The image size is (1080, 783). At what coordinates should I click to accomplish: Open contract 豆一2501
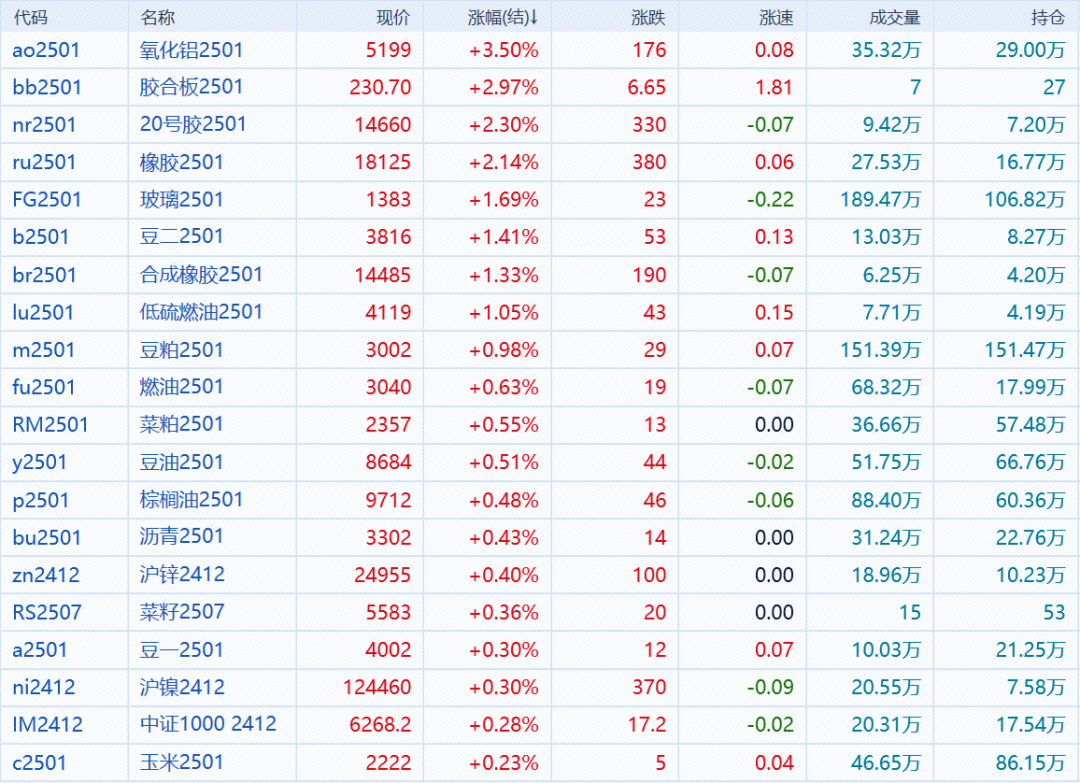182,649
